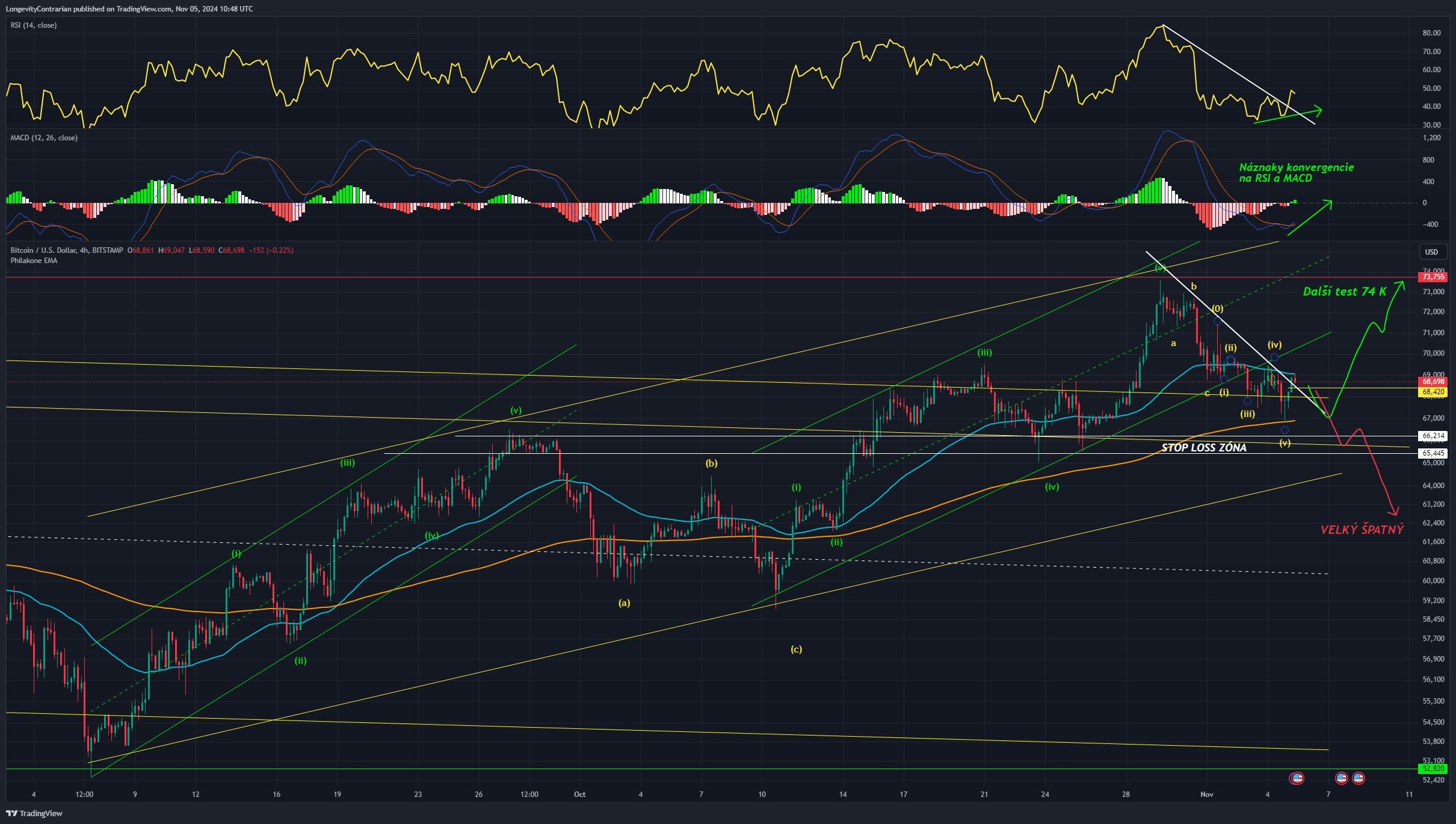Click the Bitcoin / U.S. Dollar symbol title

pyautogui.click(x=67, y=250)
